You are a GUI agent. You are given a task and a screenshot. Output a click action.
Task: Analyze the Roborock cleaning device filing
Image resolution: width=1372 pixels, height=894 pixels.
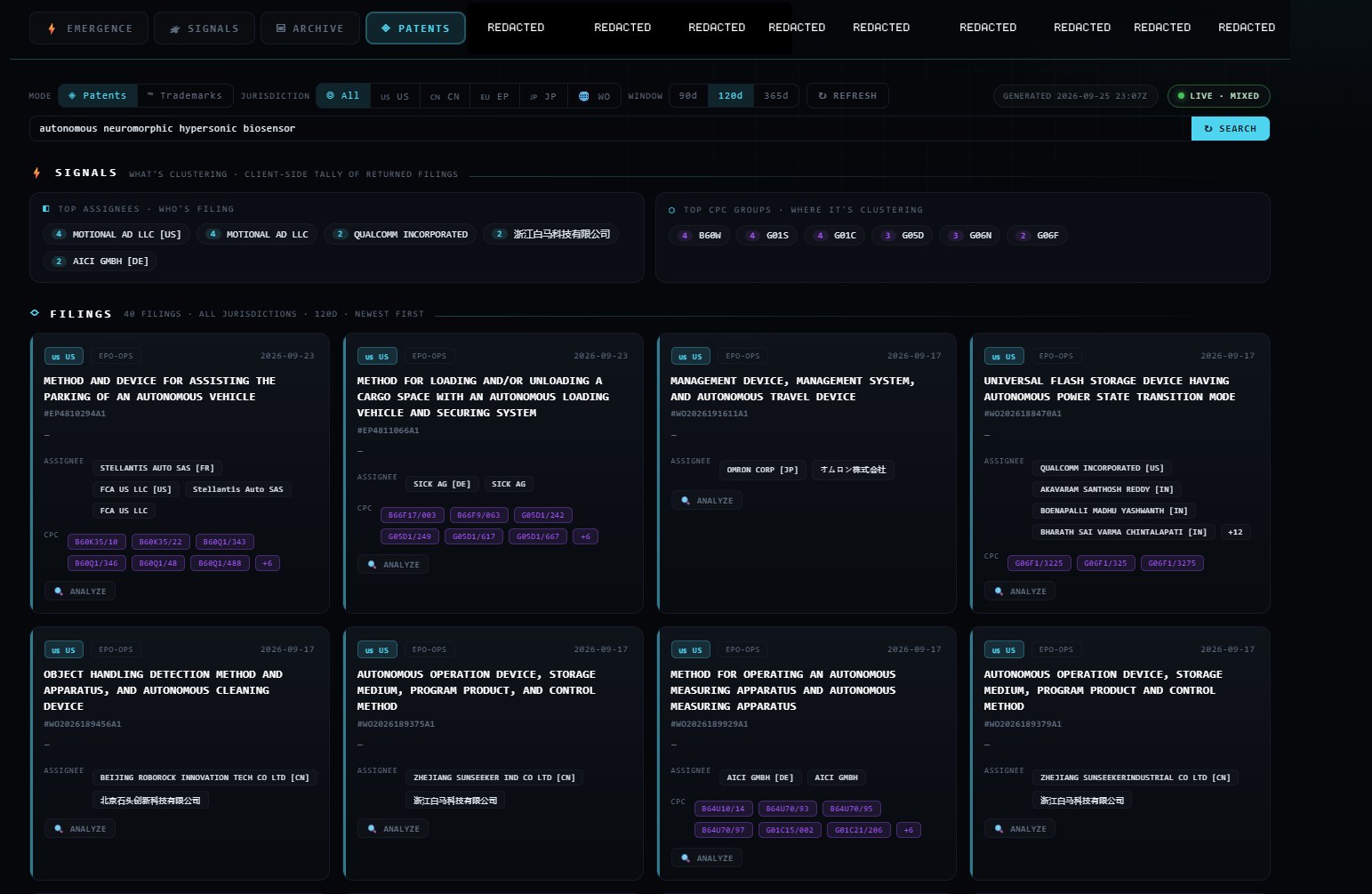(x=81, y=829)
